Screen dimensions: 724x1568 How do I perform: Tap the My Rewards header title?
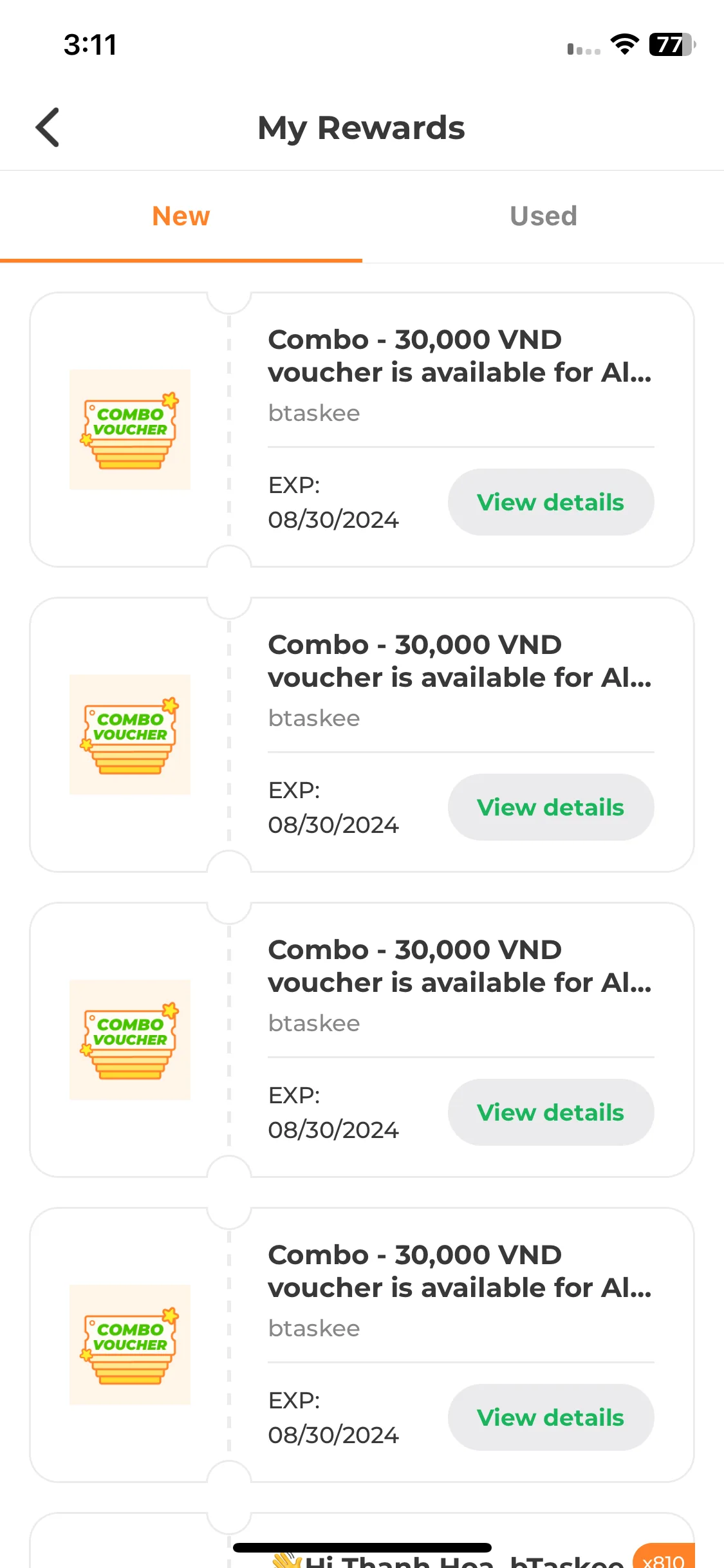pyautogui.click(x=361, y=127)
